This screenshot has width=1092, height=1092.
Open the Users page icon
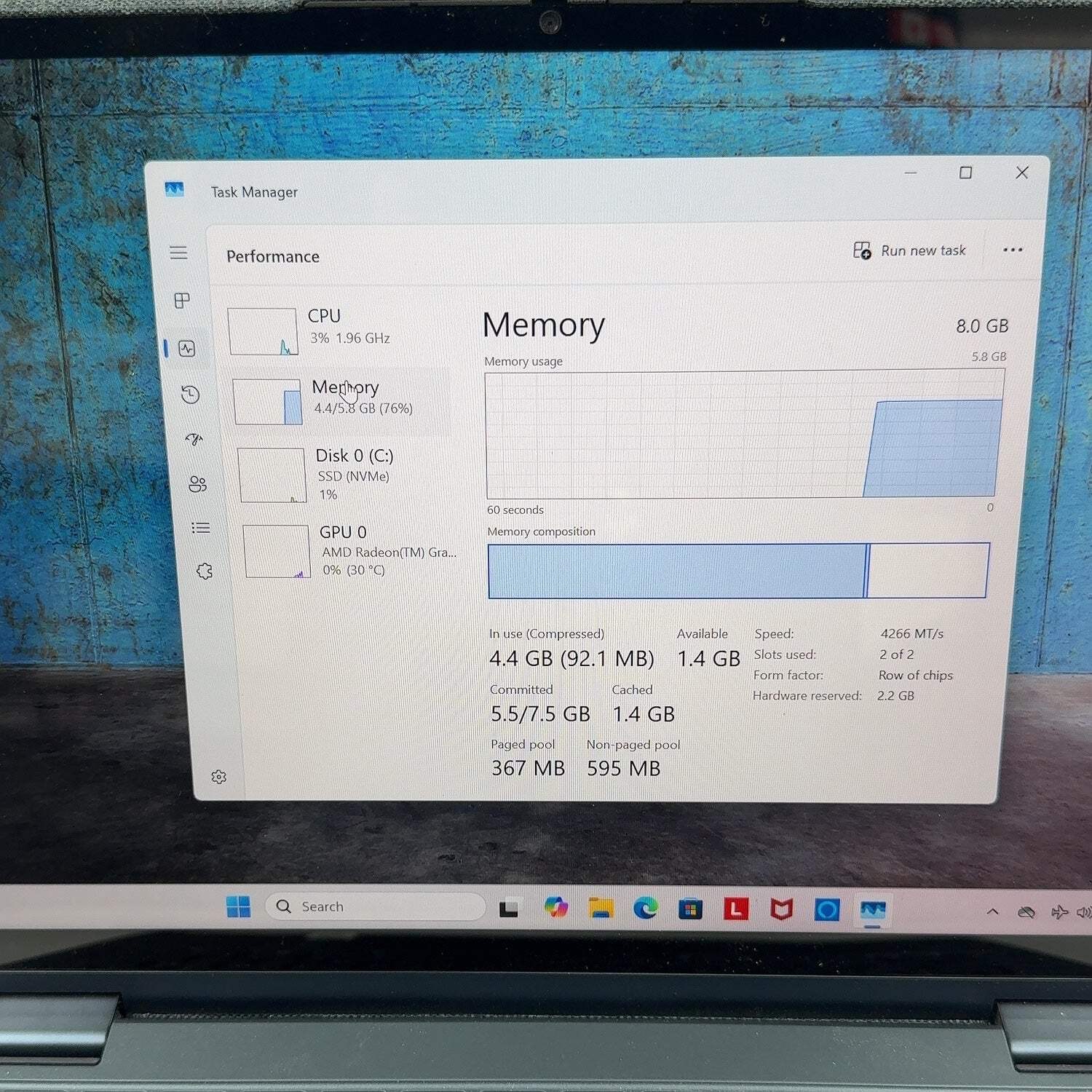coord(197,484)
